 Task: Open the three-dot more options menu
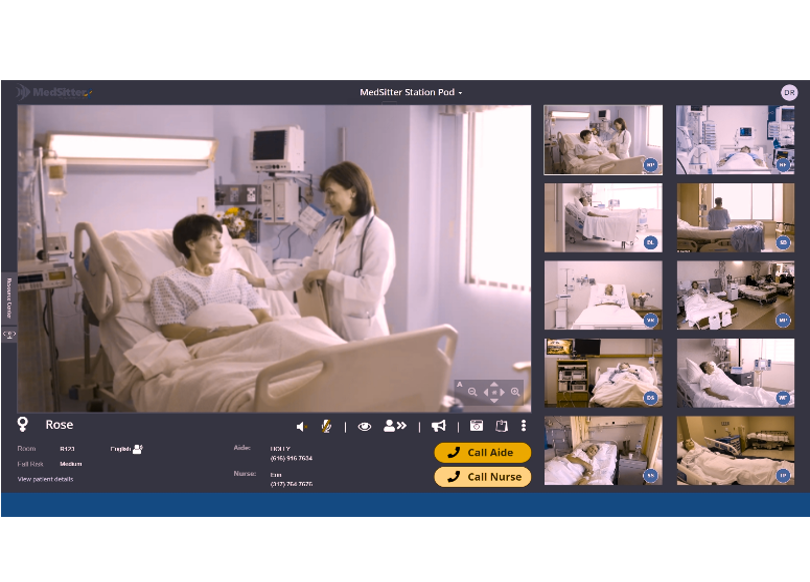coord(523,426)
